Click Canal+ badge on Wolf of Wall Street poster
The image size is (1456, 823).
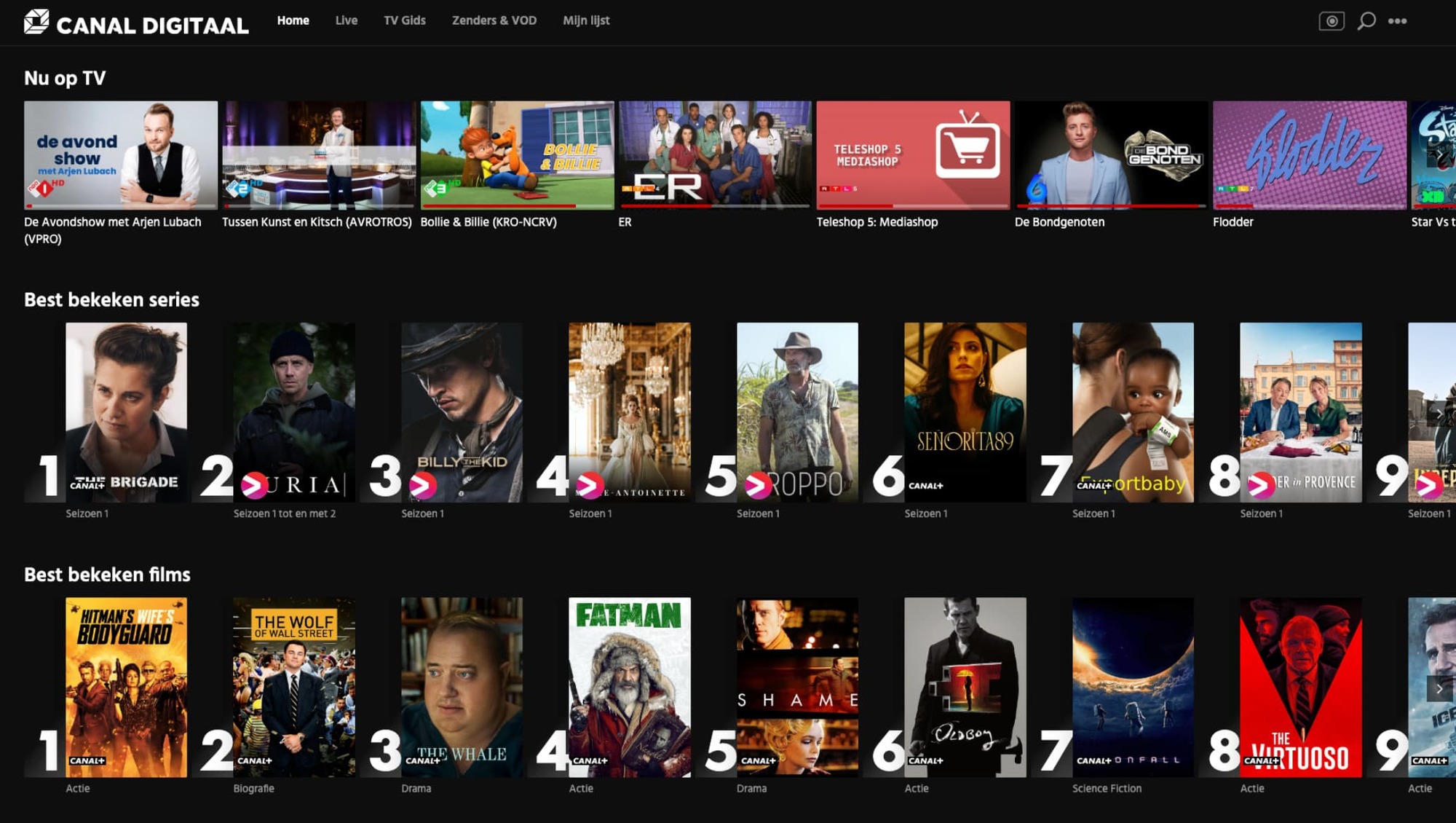tap(255, 760)
